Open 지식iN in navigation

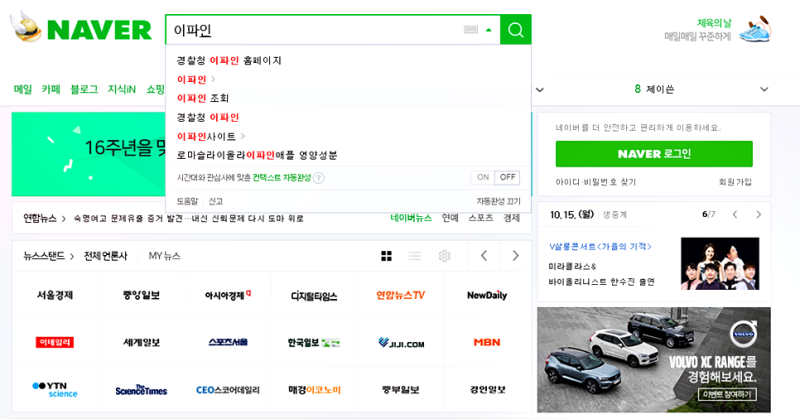point(121,89)
